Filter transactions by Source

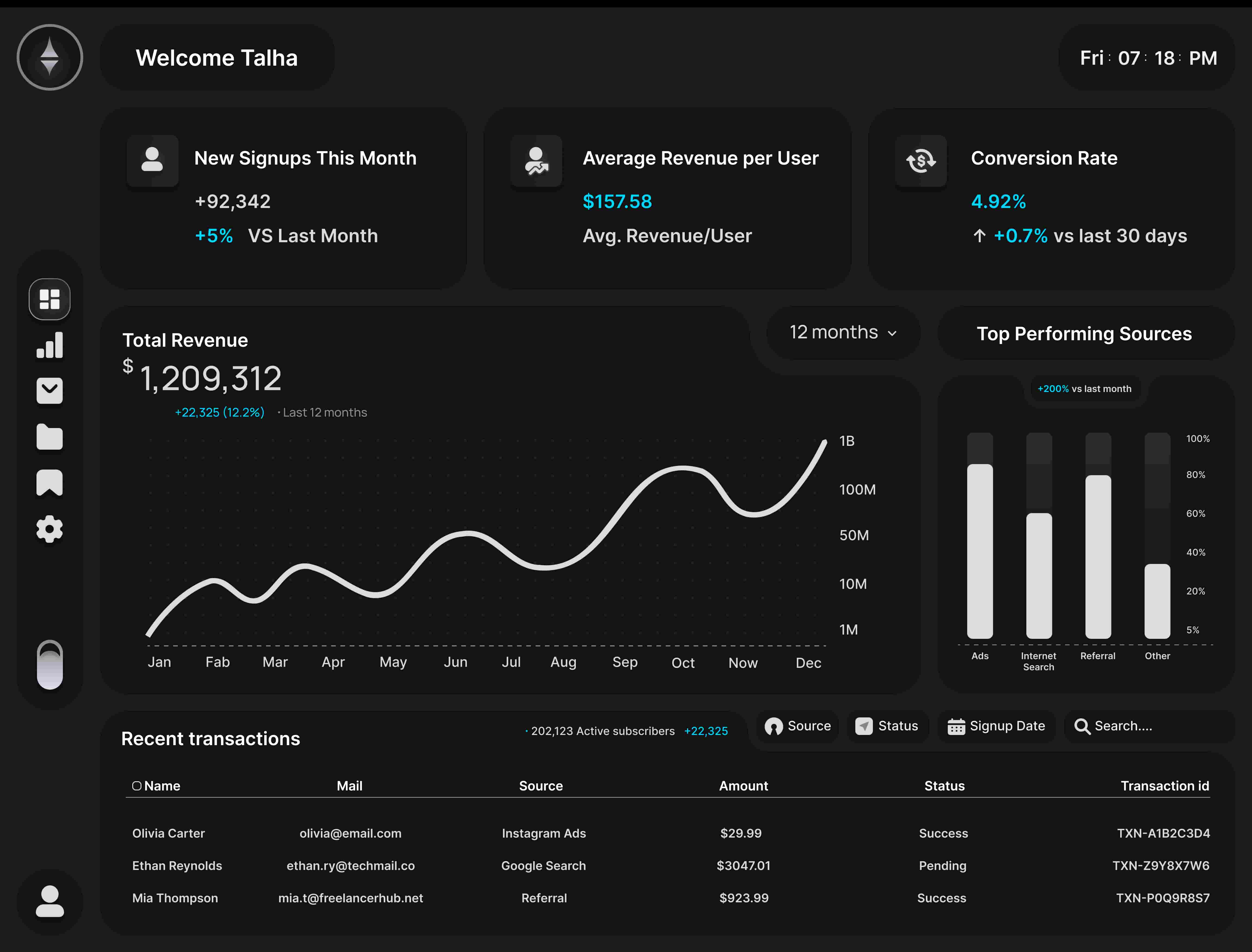coord(798,726)
